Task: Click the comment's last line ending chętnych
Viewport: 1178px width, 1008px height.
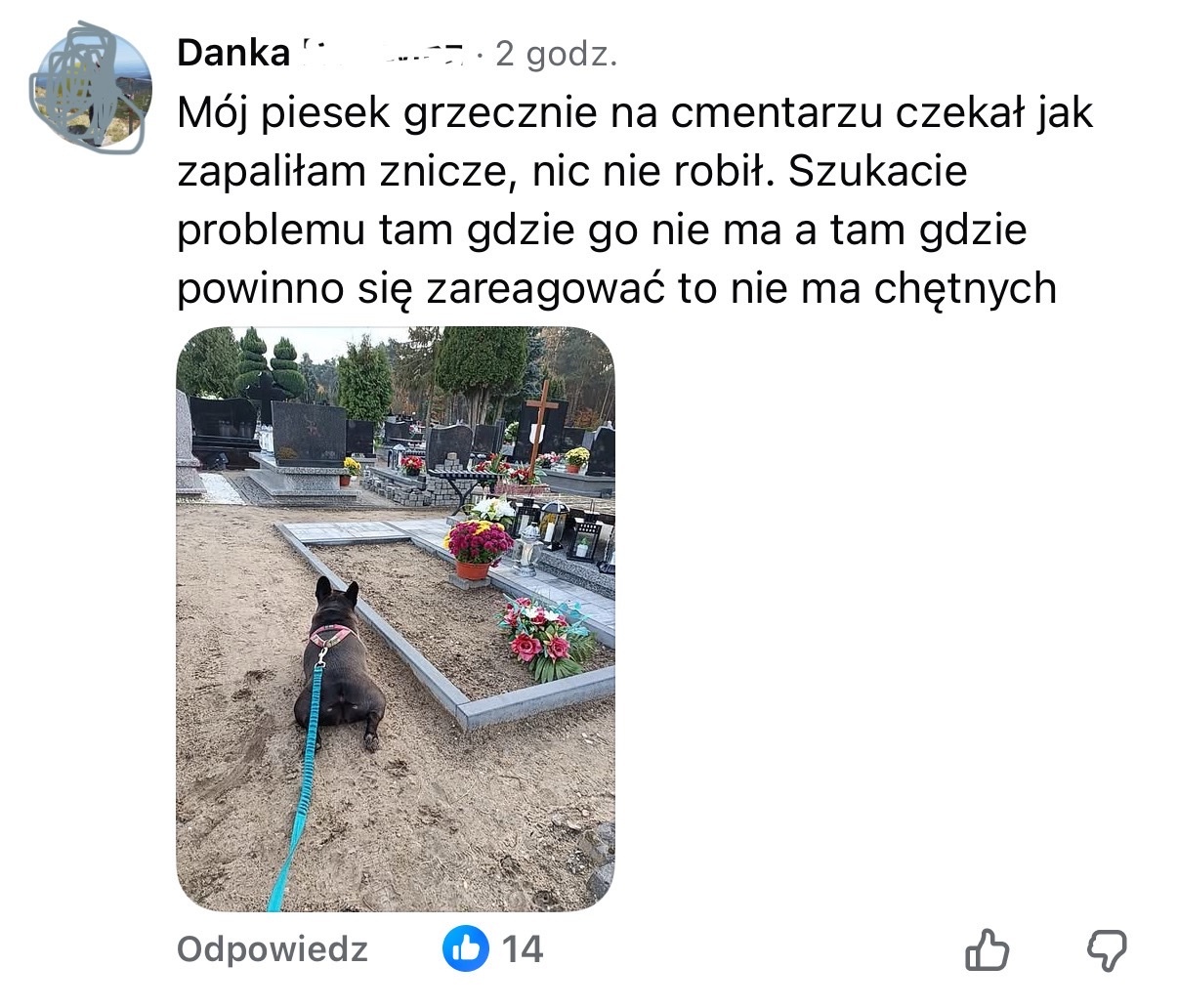Action: 616,288
